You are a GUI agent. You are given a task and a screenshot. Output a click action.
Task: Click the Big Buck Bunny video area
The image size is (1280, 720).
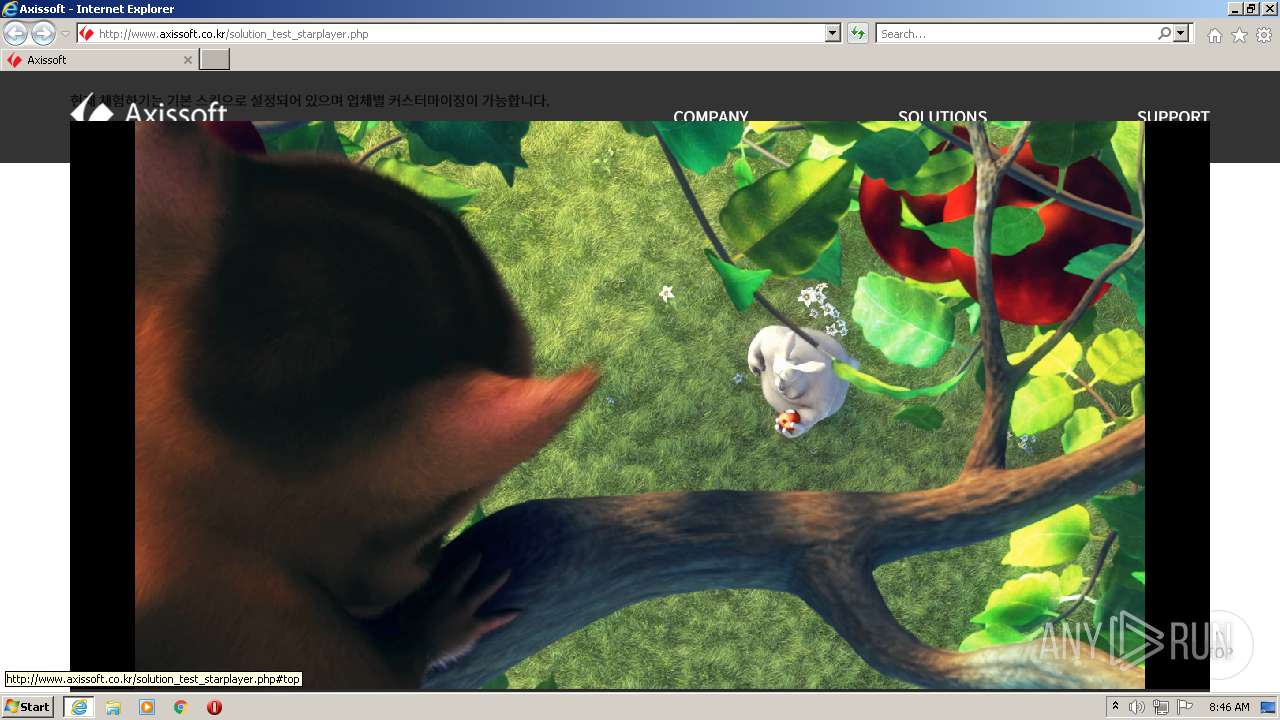coord(640,405)
